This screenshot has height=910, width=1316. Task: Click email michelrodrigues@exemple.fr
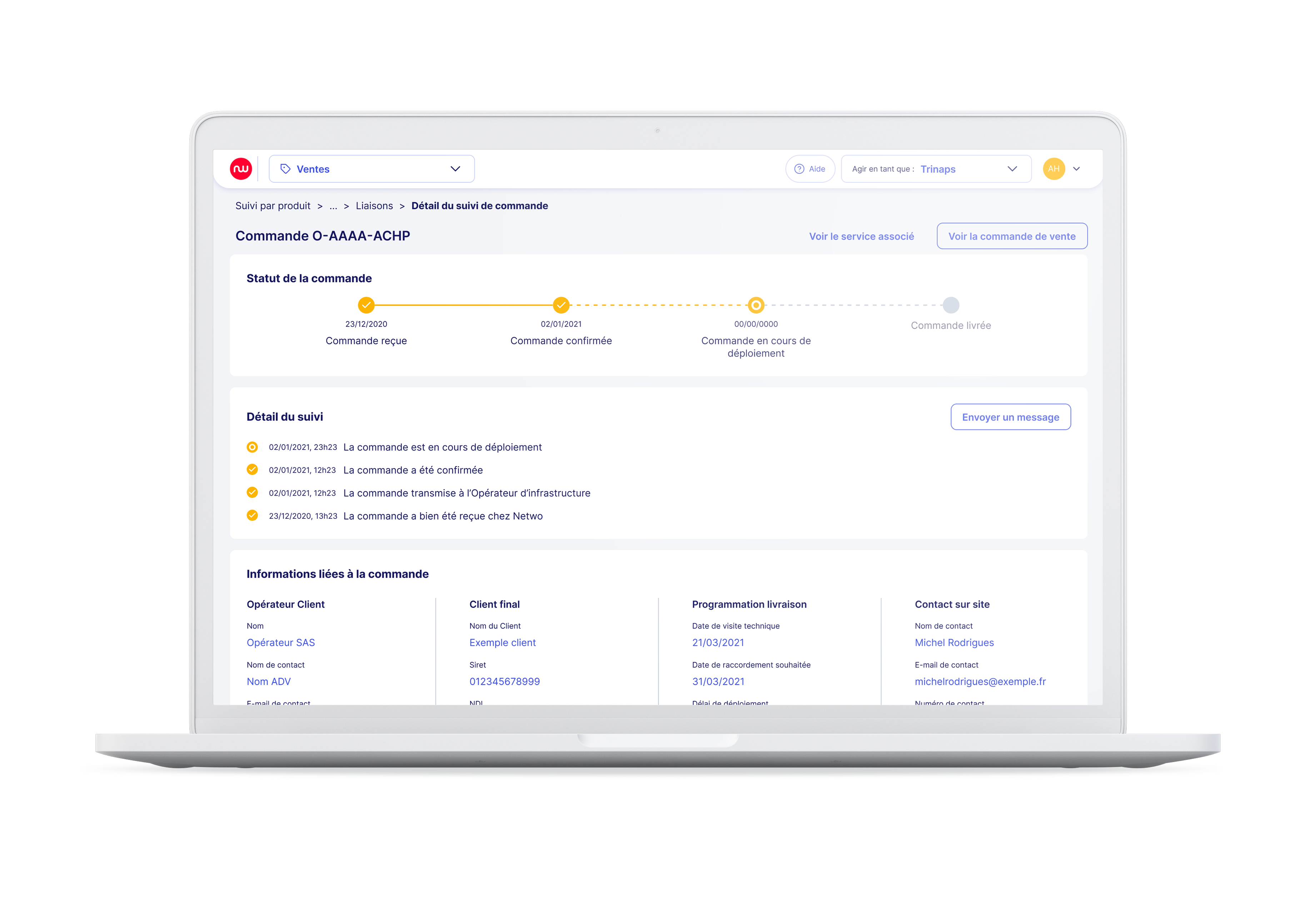click(980, 681)
